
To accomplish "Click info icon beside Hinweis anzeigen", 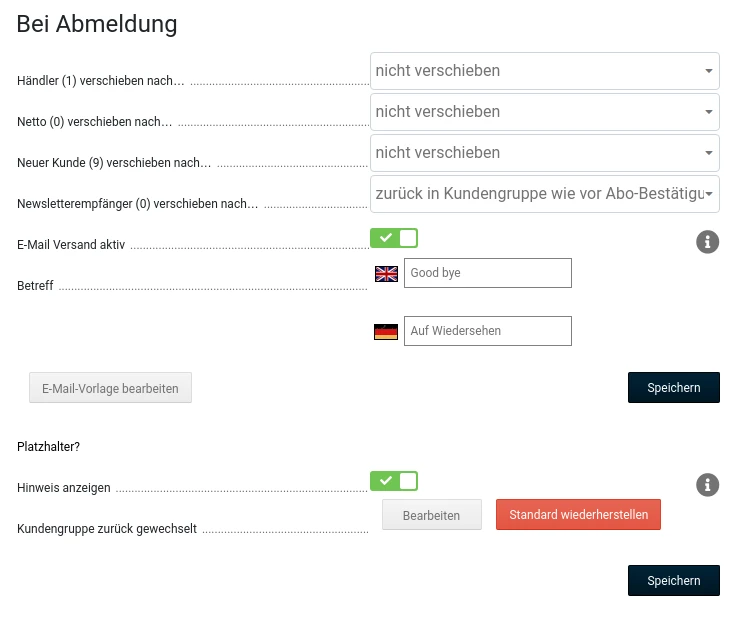I will [x=707, y=485].
